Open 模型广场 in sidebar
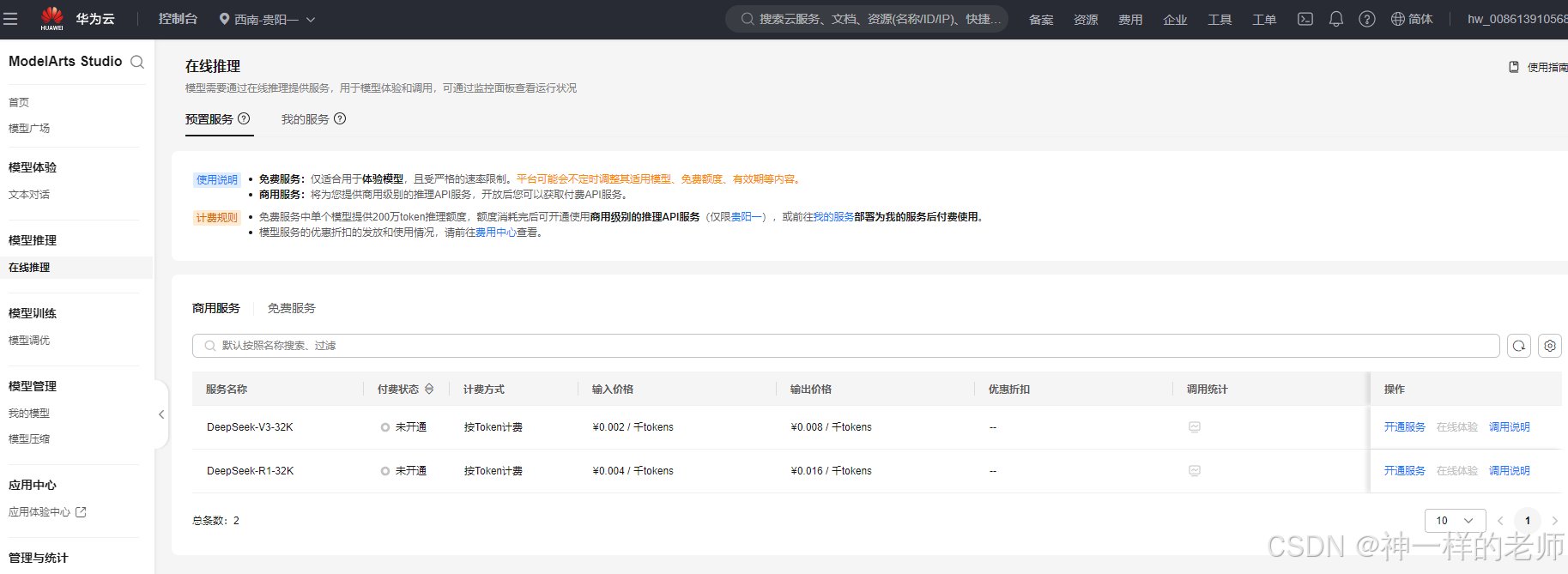The height and width of the screenshot is (574, 1568). tap(29, 128)
